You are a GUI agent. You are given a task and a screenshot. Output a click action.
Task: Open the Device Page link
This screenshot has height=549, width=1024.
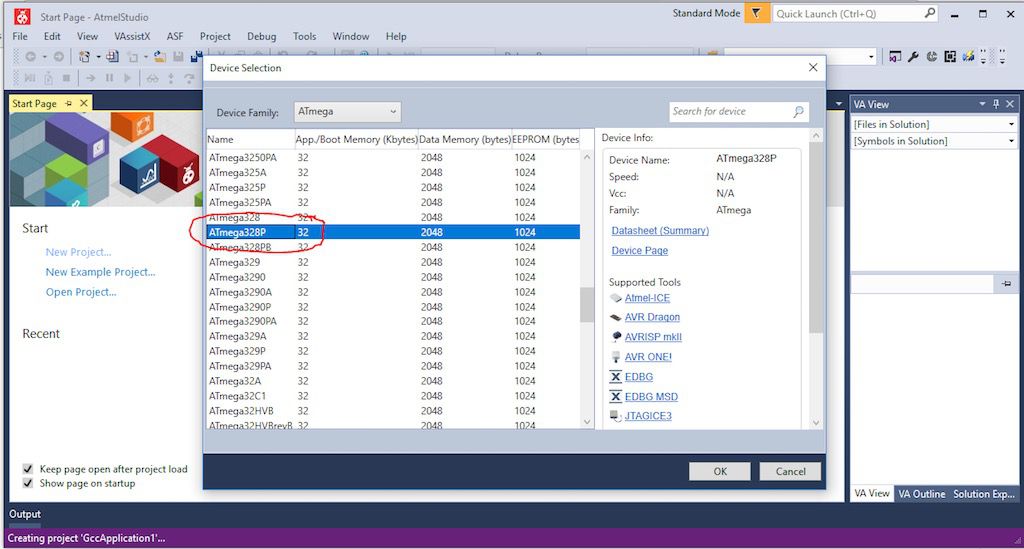[x=639, y=251]
